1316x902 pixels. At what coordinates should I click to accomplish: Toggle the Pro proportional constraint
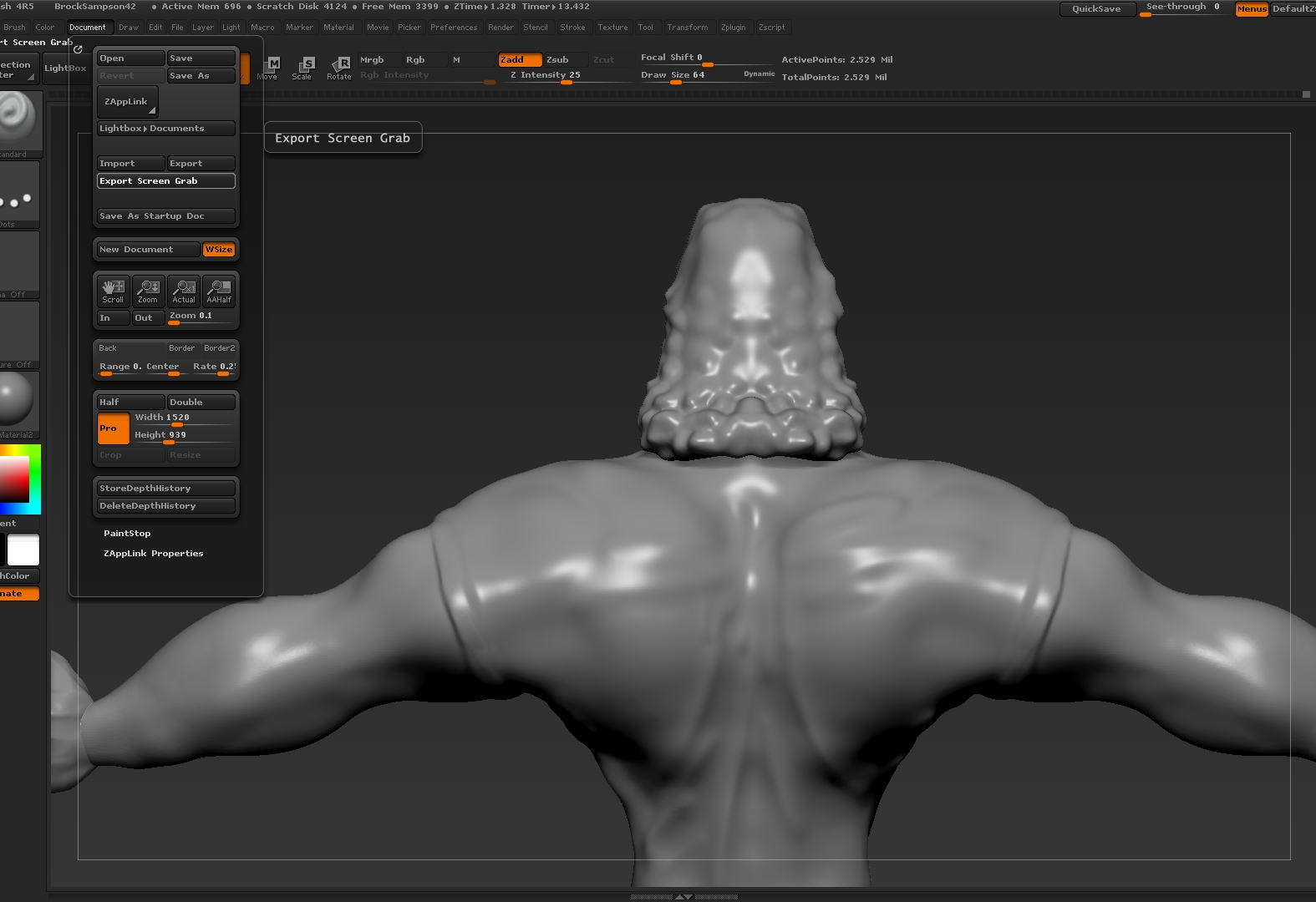(x=113, y=428)
